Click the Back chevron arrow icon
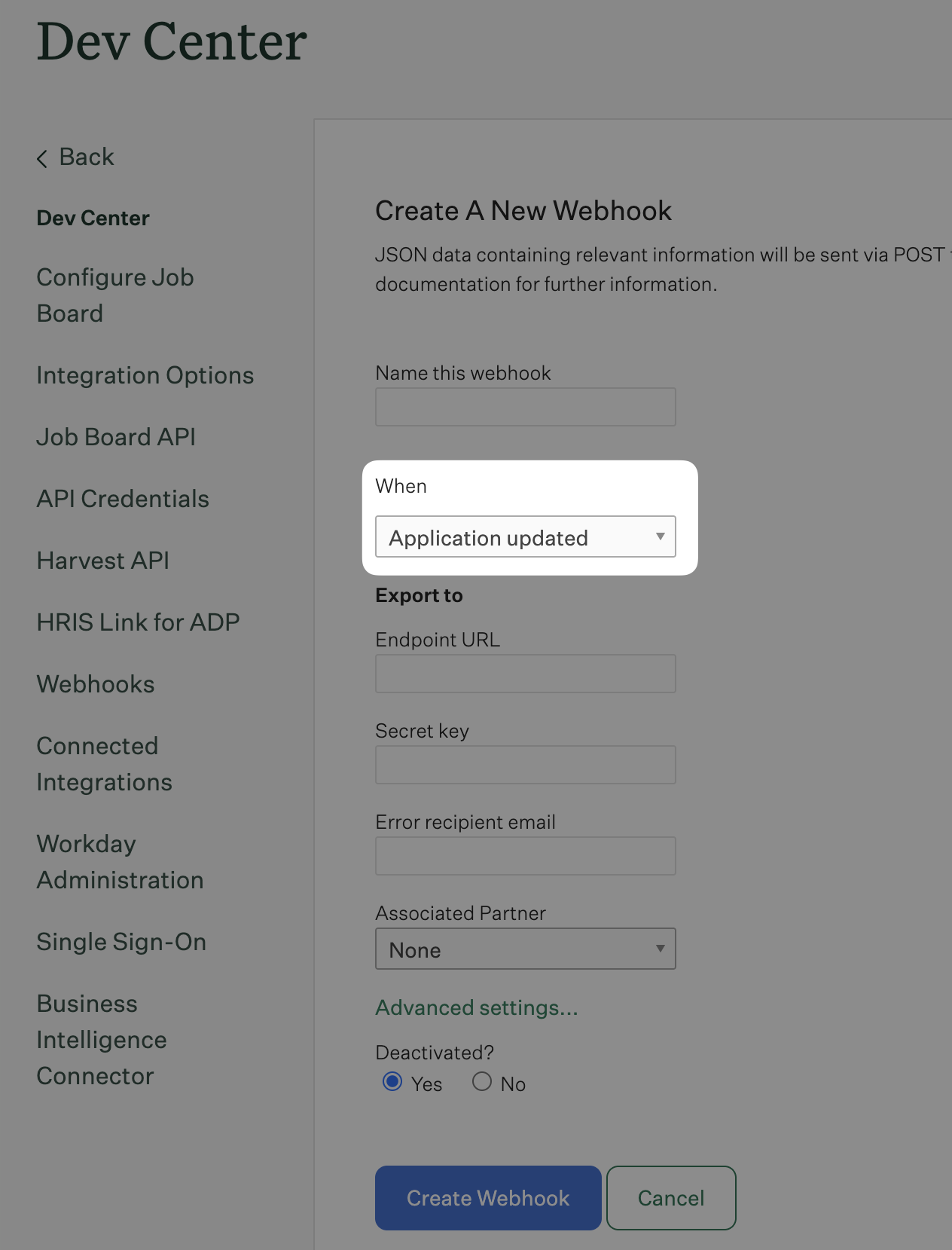The height and width of the screenshot is (1250, 952). tap(42, 158)
